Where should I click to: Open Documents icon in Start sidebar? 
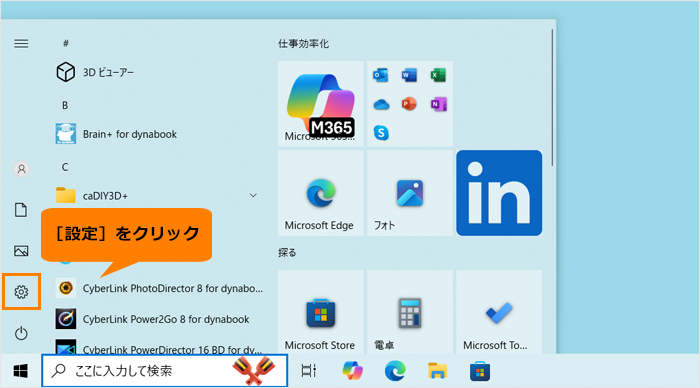(x=21, y=210)
